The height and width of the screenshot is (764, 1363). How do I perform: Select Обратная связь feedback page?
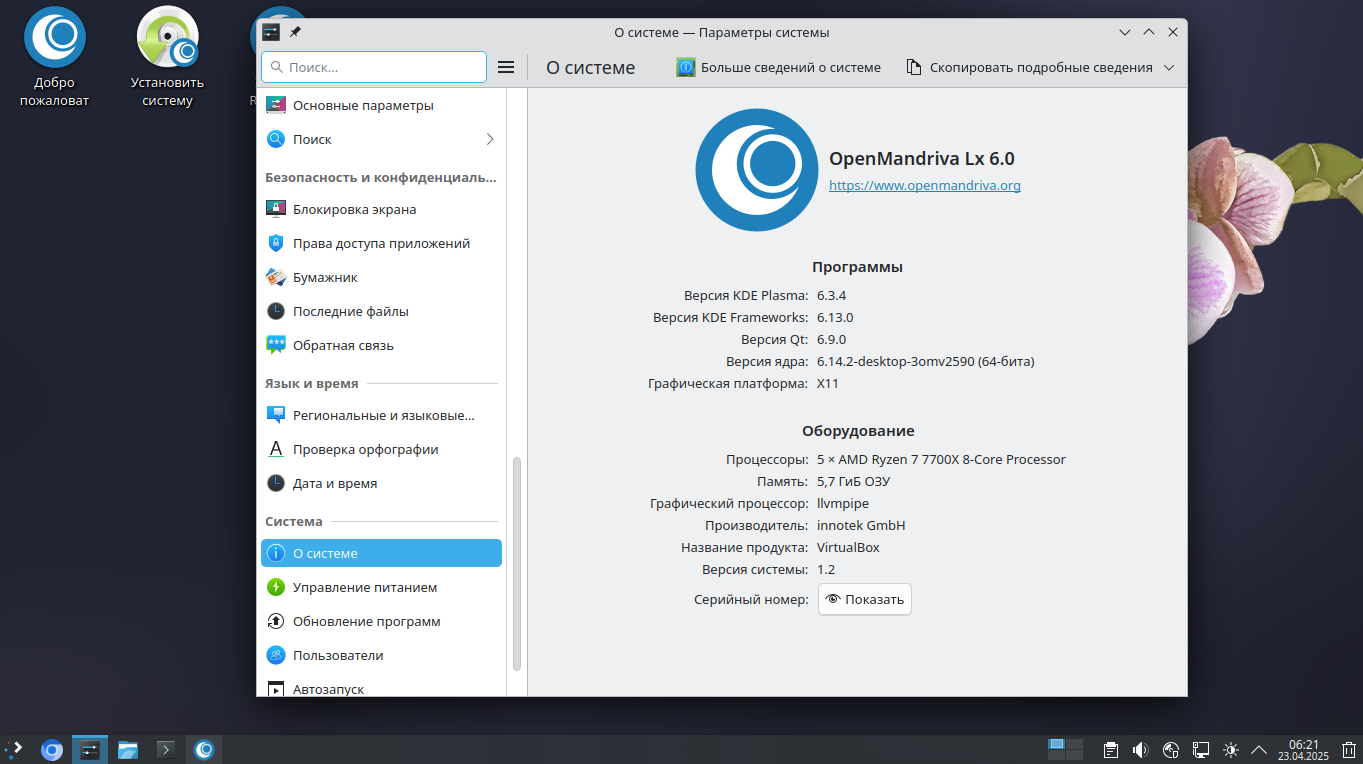tap(381, 345)
